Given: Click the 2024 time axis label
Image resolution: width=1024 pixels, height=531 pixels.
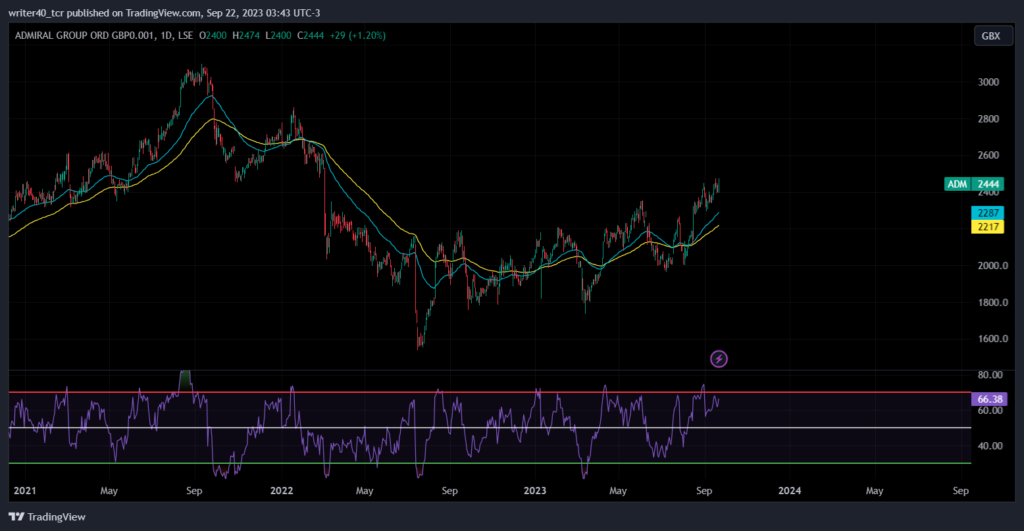Looking at the screenshot, I should click(x=790, y=491).
